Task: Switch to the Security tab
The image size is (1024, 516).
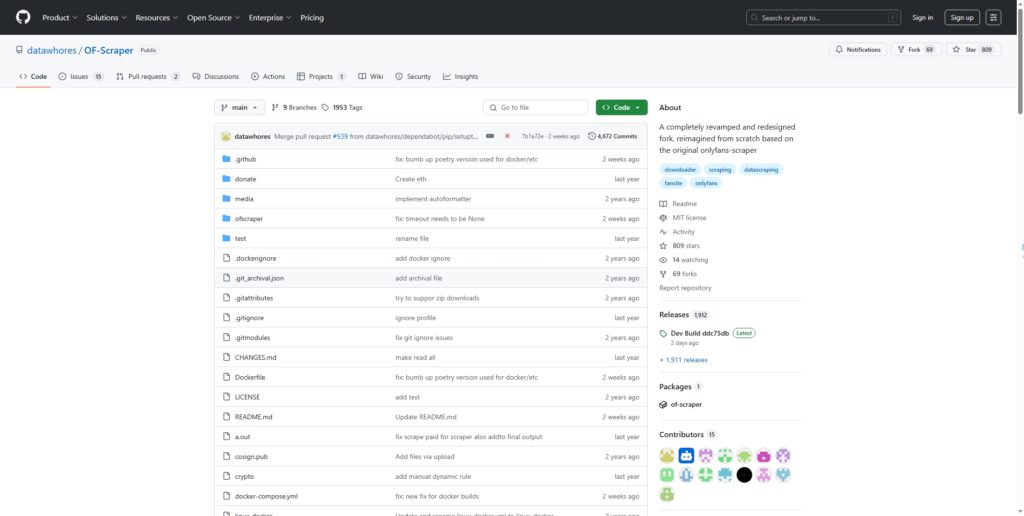Action: point(413,76)
